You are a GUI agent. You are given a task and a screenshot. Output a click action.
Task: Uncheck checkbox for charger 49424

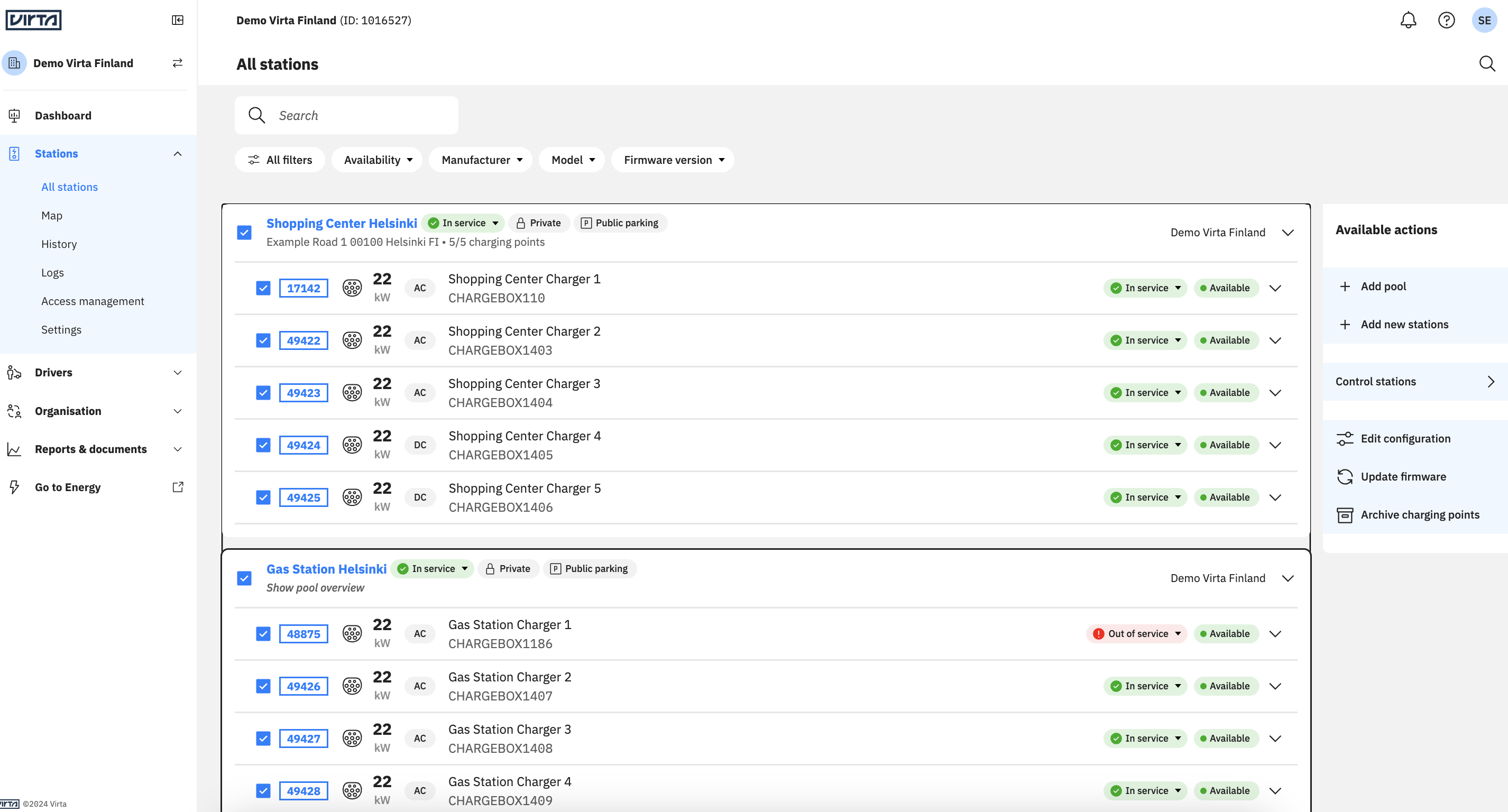pyautogui.click(x=263, y=445)
